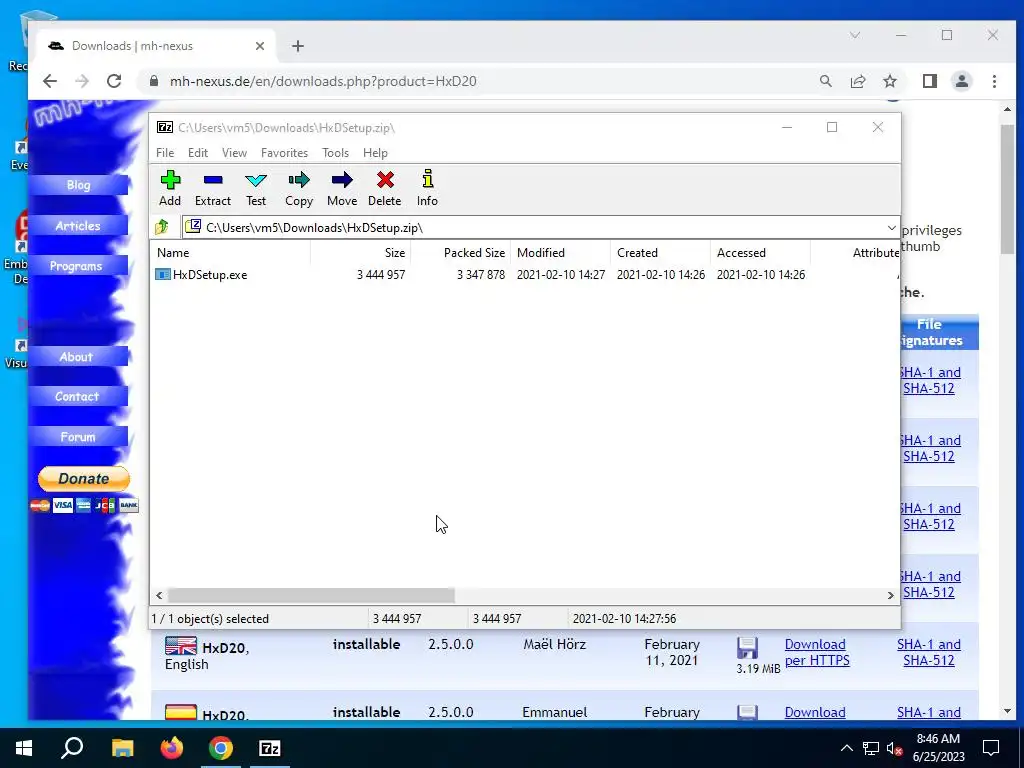Open SHA-1 and SHA-512 link for English HxD20
Screen dimensions: 1024x768
point(929,652)
